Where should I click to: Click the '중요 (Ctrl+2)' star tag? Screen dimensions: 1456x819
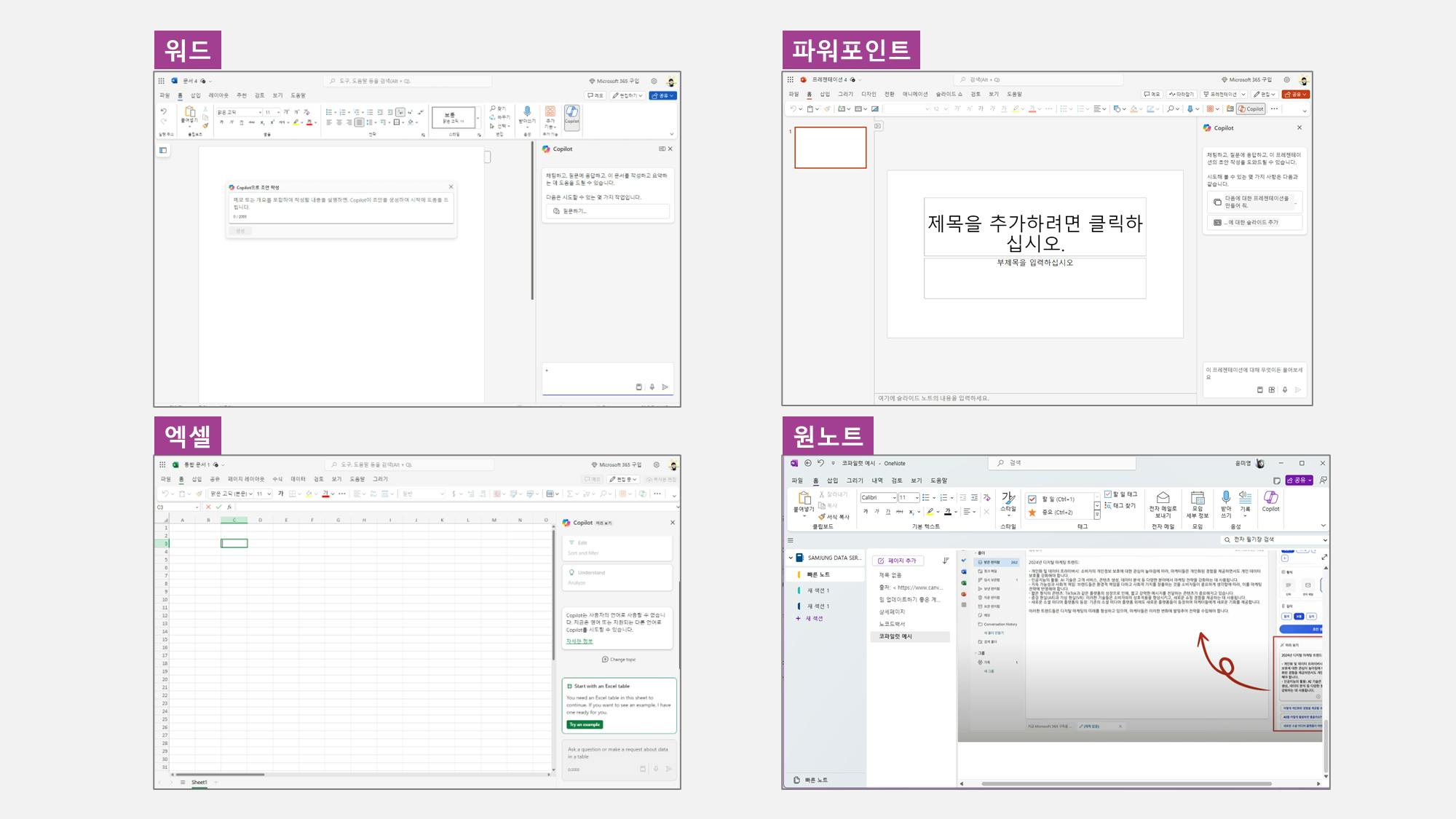pos(1032,513)
